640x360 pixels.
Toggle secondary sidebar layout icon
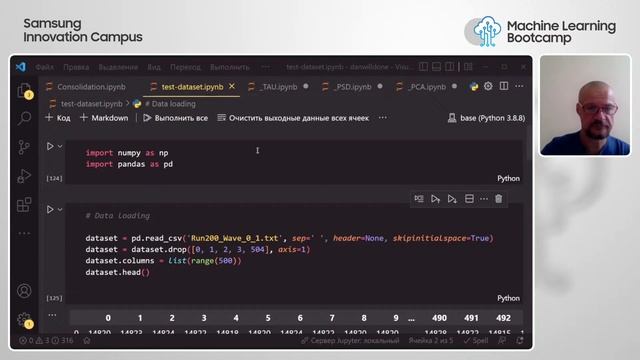(x=449, y=67)
